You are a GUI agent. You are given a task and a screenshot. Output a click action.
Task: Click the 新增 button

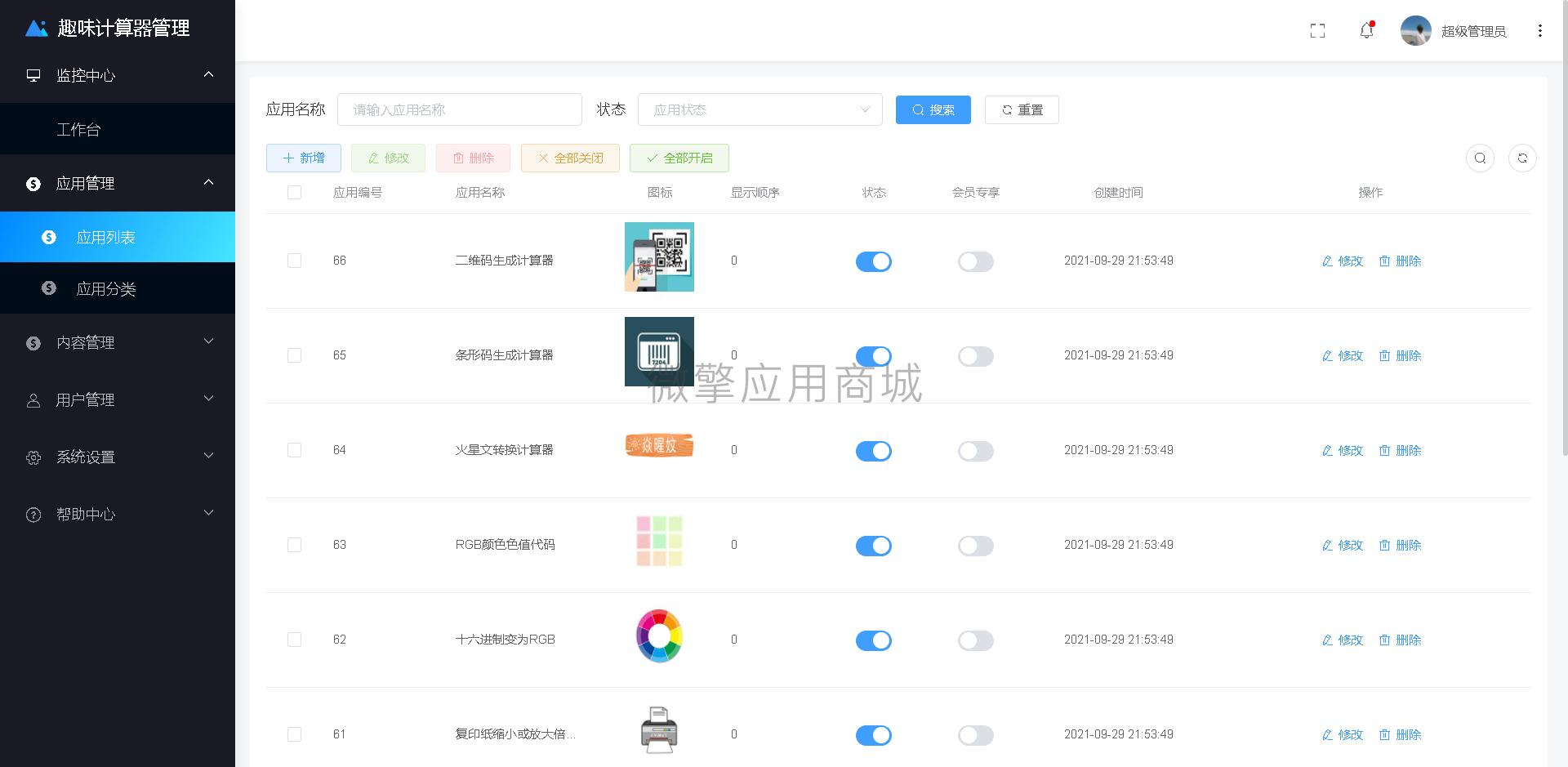(304, 158)
